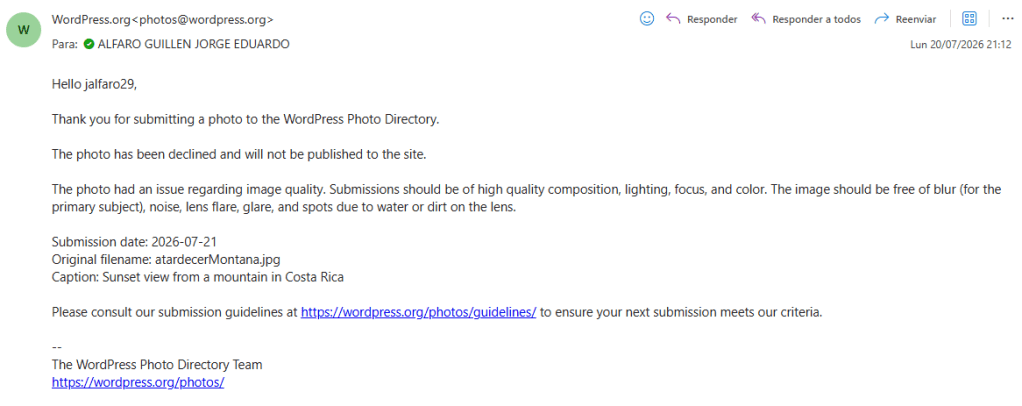The width and height of the screenshot is (1022, 406).
Task: Choose Reenviar to forward the email
Action: coord(916,20)
